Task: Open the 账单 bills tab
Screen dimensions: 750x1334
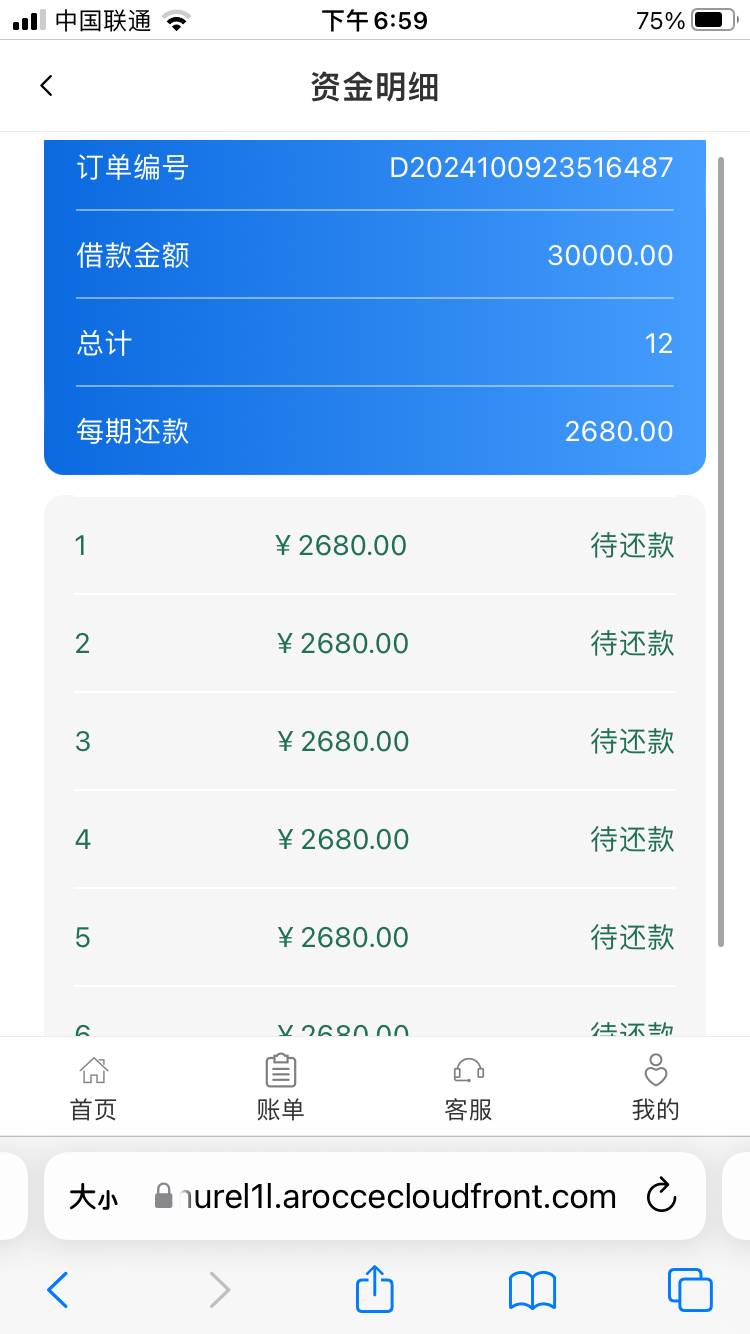Action: pyautogui.click(x=281, y=1088)
